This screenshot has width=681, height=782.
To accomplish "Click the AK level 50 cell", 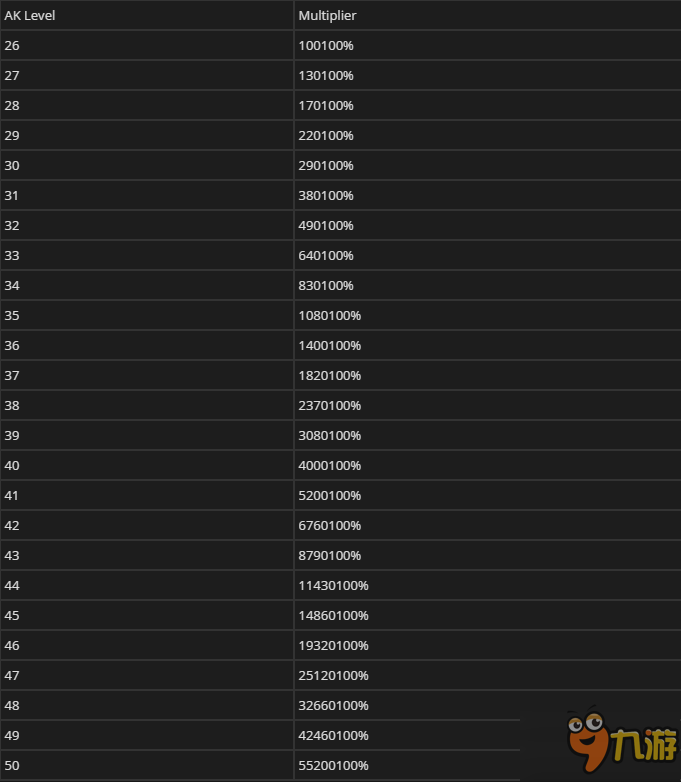I will pyautogui.click(x=147, y=765).
